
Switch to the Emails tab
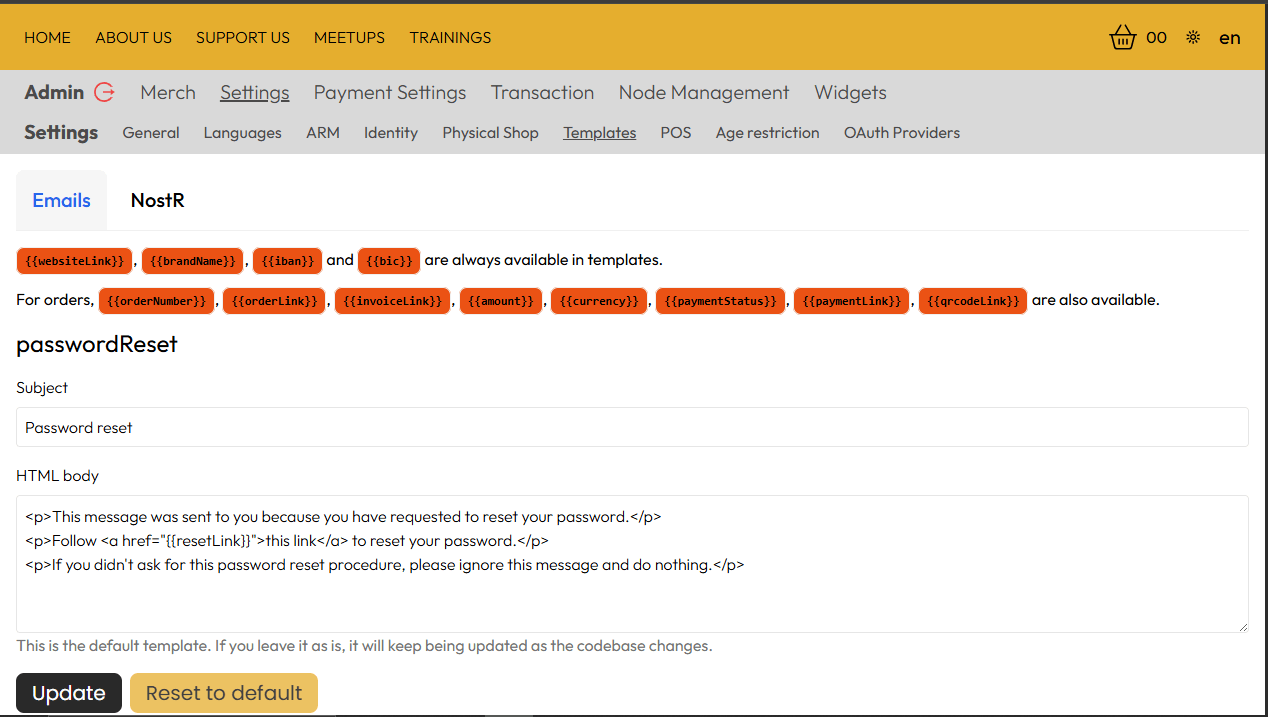(61, 200)
